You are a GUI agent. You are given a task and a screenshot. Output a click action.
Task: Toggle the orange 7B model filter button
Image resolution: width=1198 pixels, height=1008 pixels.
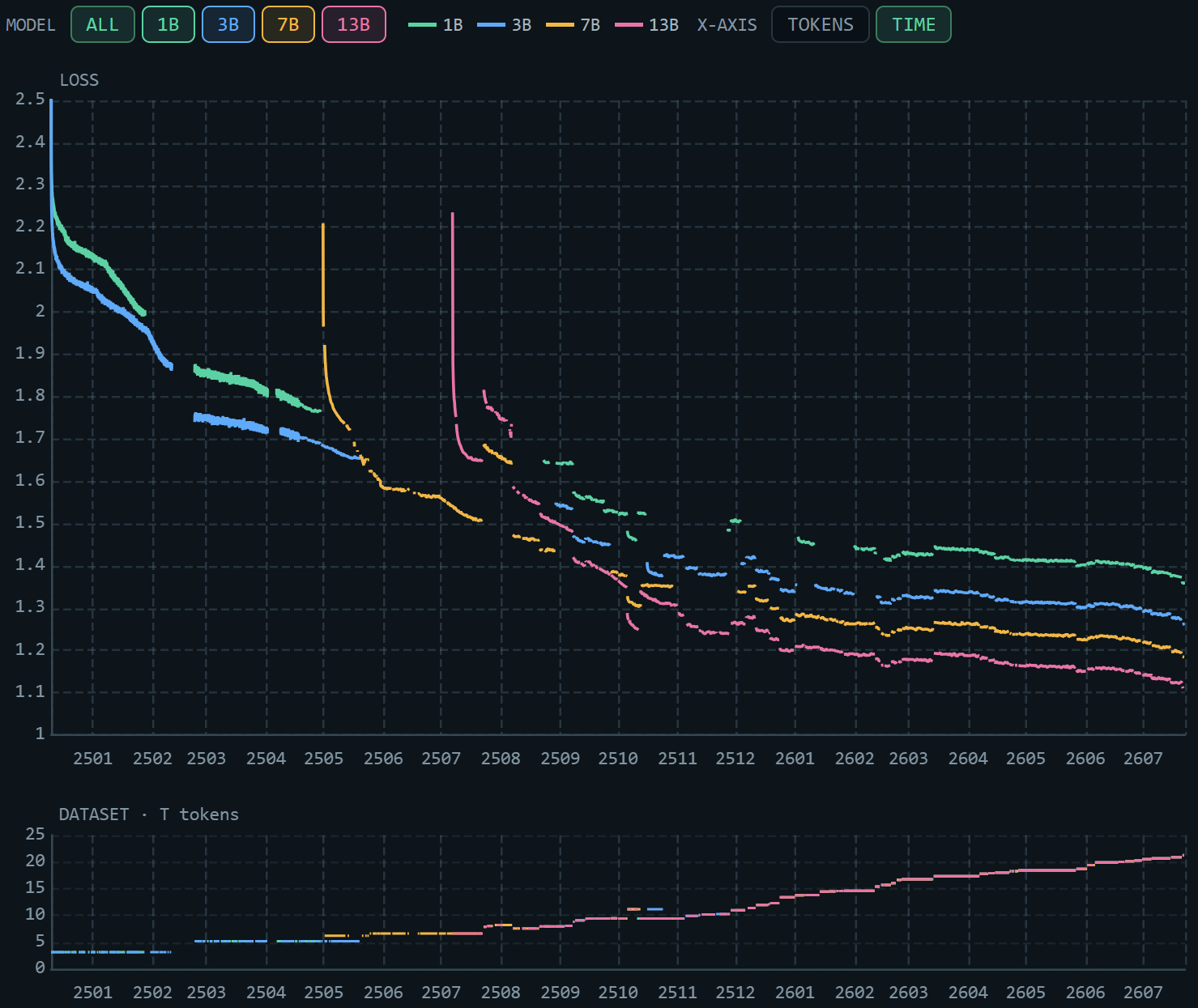click(x=288, y=24)
